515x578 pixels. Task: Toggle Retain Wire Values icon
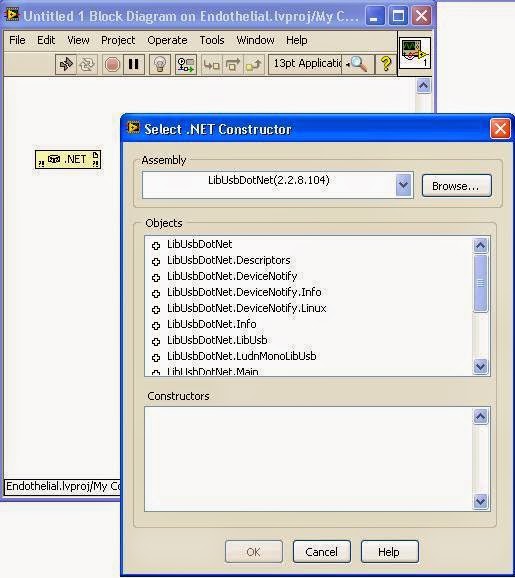[x=186, y=65]
